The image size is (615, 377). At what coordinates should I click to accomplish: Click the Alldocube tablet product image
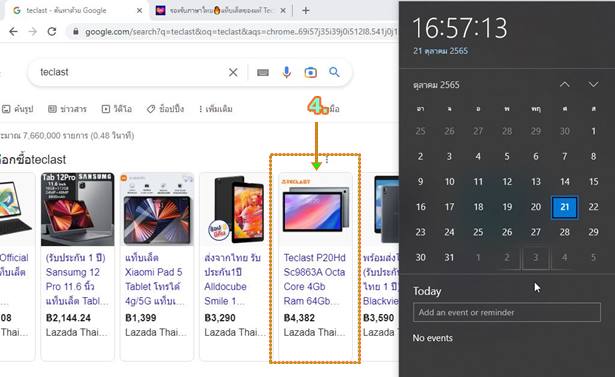pos(236,209)
